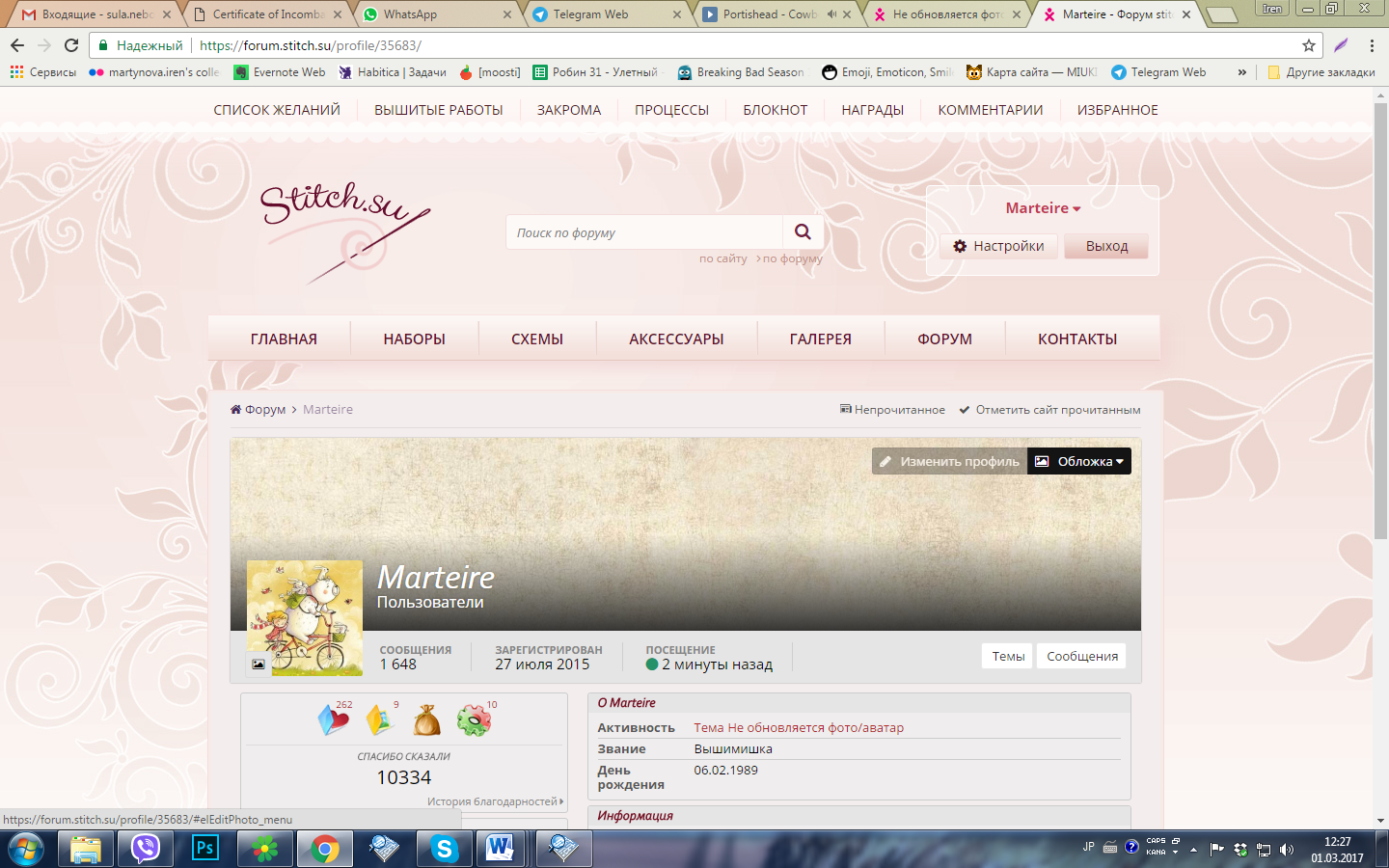
Task: Open Skype from the taskbar
Action: click(444, 849)
